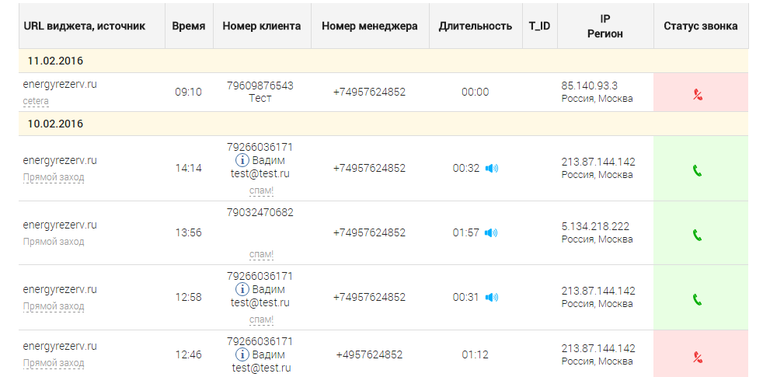Open the client info icon in the 14:14 row
The height and width of the screenshot is (377, 770).
pyautogui.click(x=242, y=161)
